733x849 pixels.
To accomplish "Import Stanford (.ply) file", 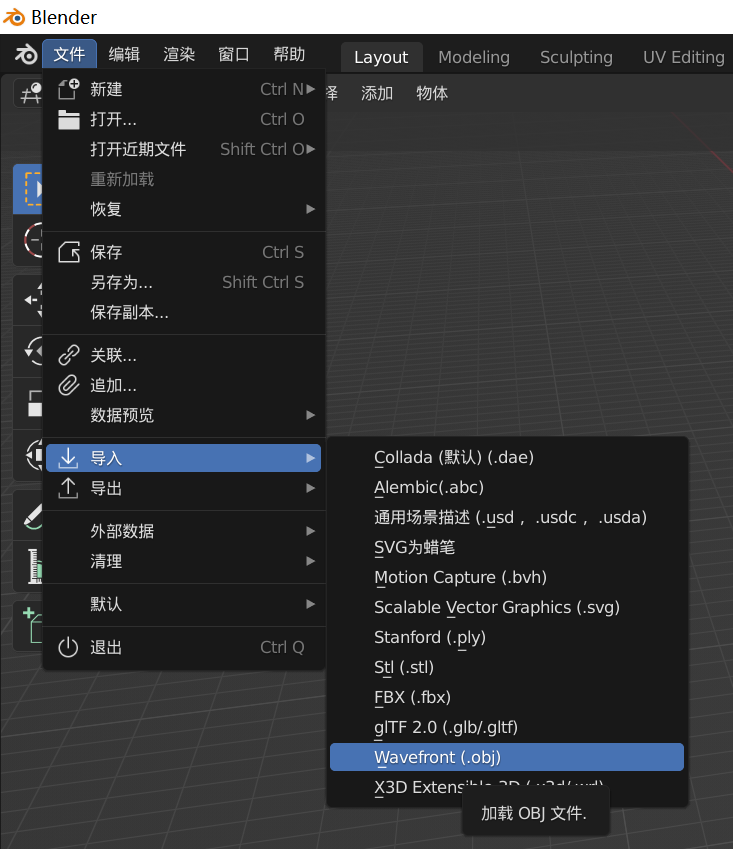I will 507,637.
